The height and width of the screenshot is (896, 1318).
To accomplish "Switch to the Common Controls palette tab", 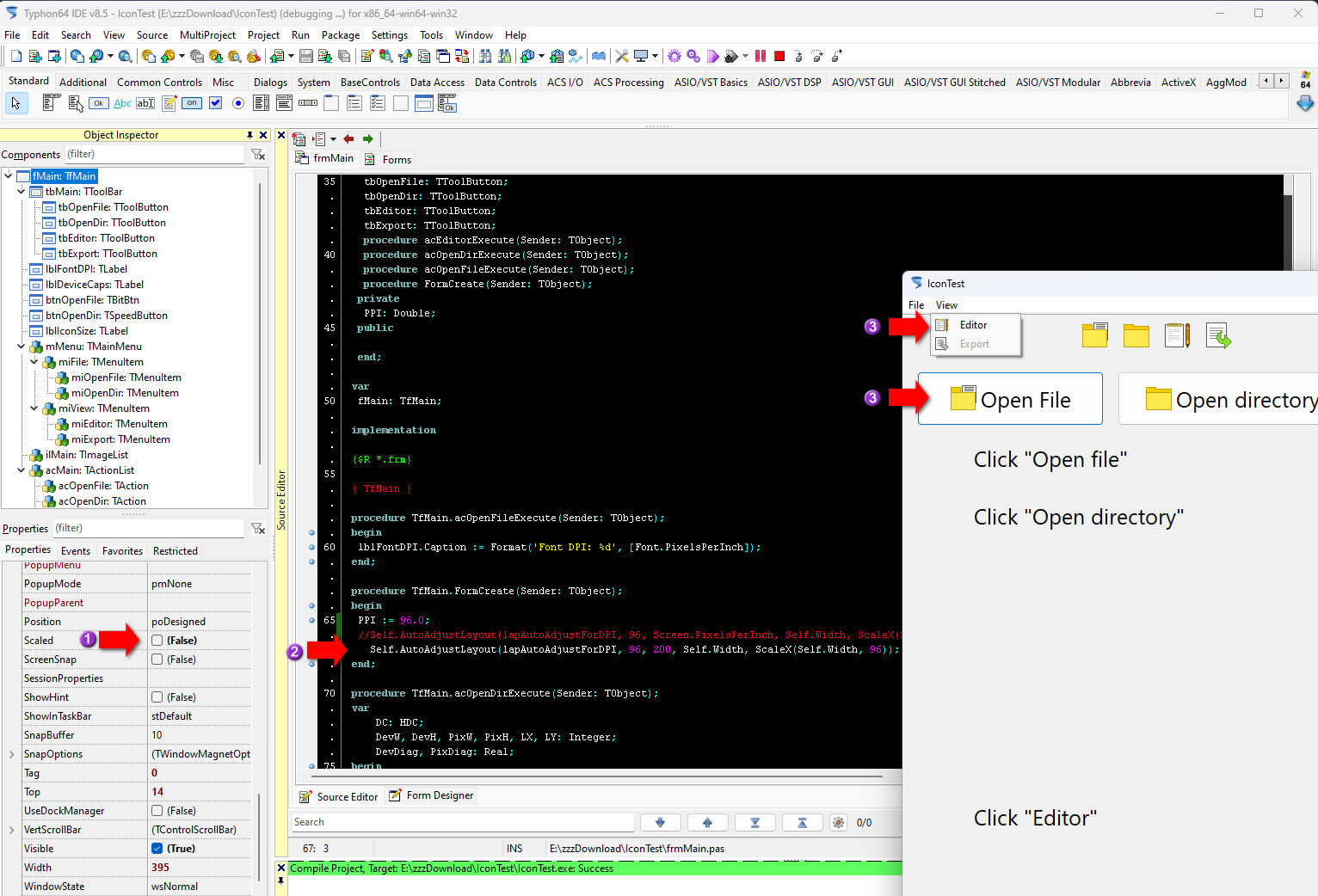I will (x=159, y=83).
